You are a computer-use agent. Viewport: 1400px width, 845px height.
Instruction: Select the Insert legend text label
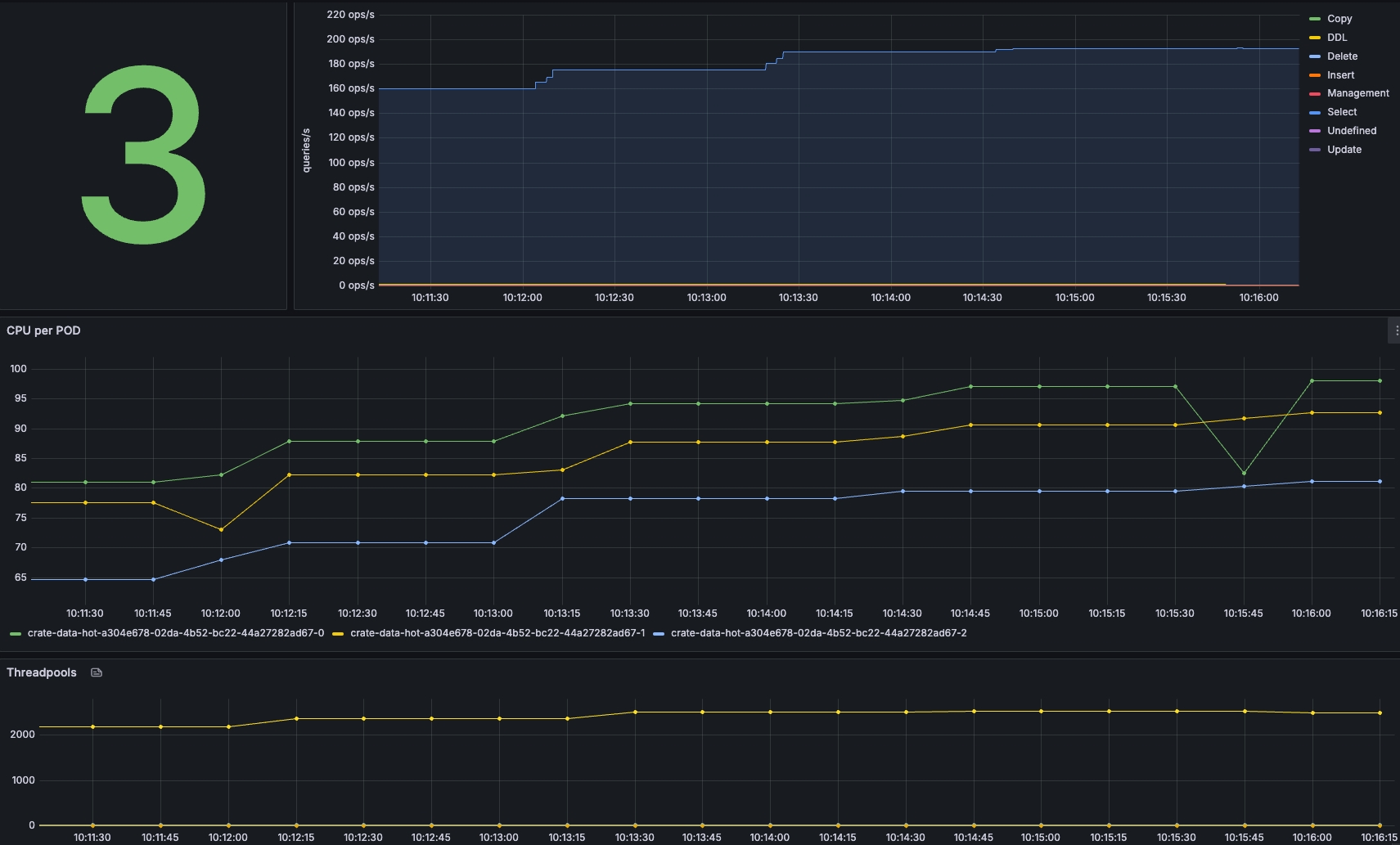(1340, 75)
